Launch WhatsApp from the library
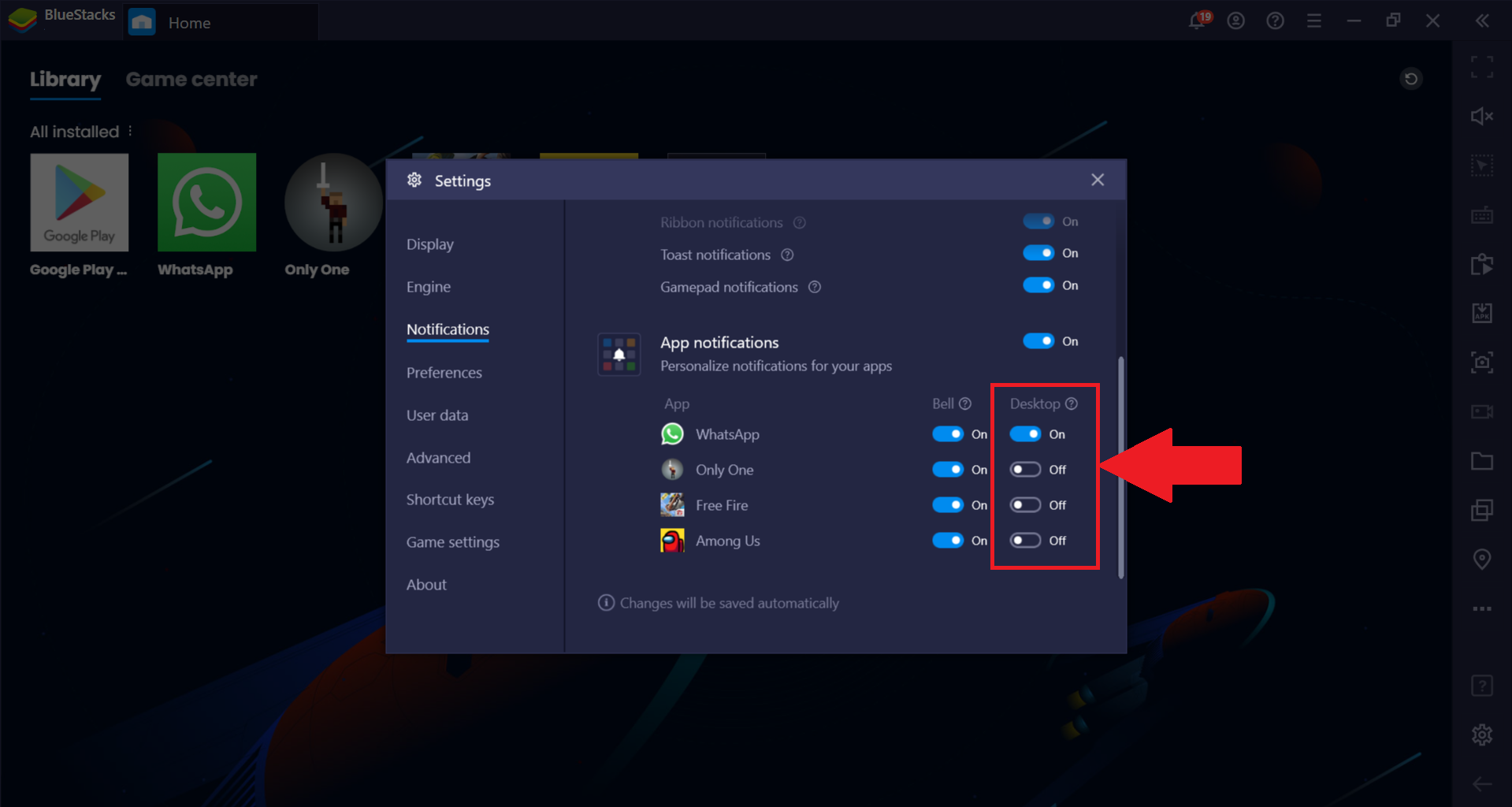The width and height of the screenshot is (1512, 807). pyautogui.click(x=206, y=203)
